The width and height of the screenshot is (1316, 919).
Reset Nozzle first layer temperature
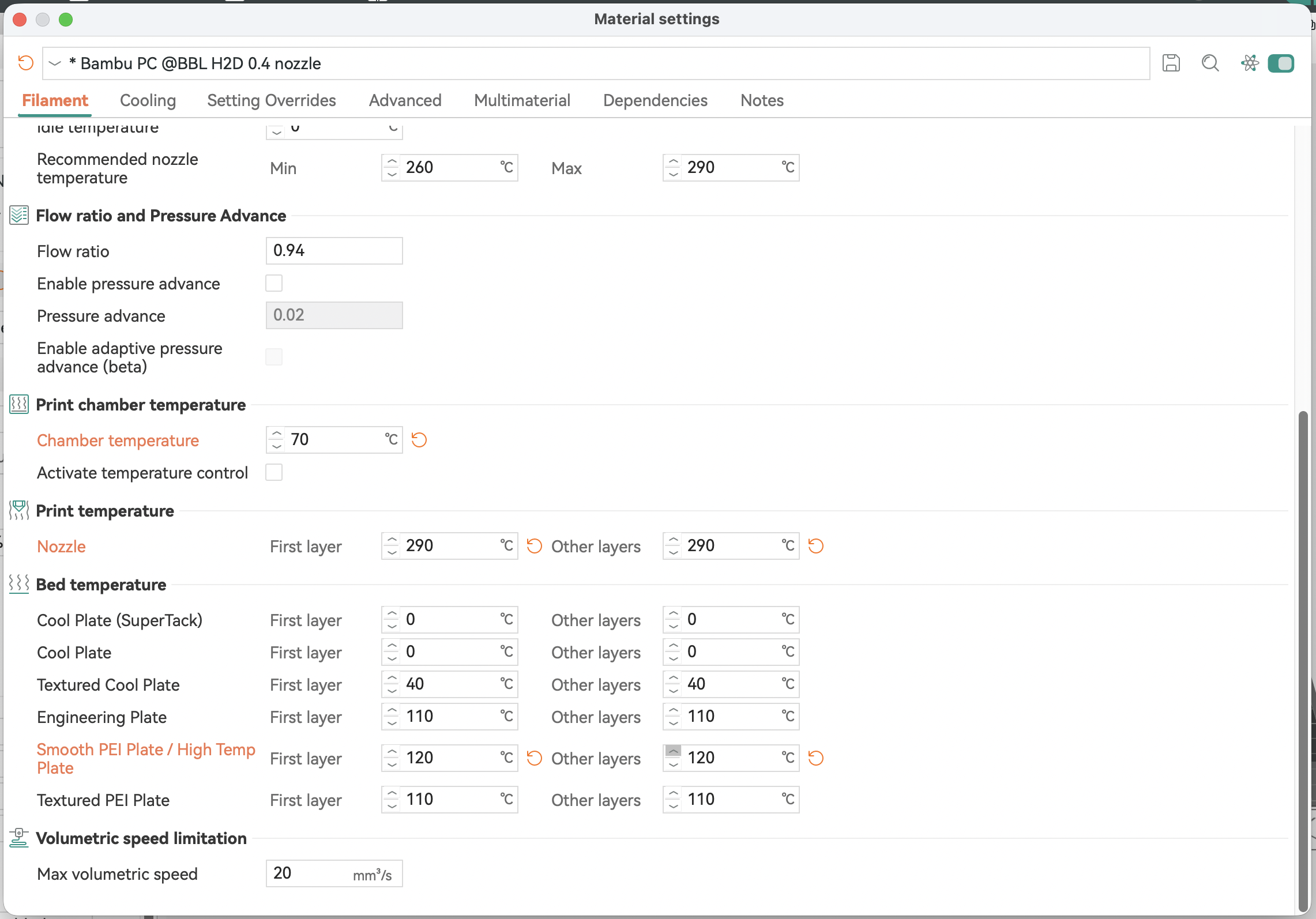point(535,546)
